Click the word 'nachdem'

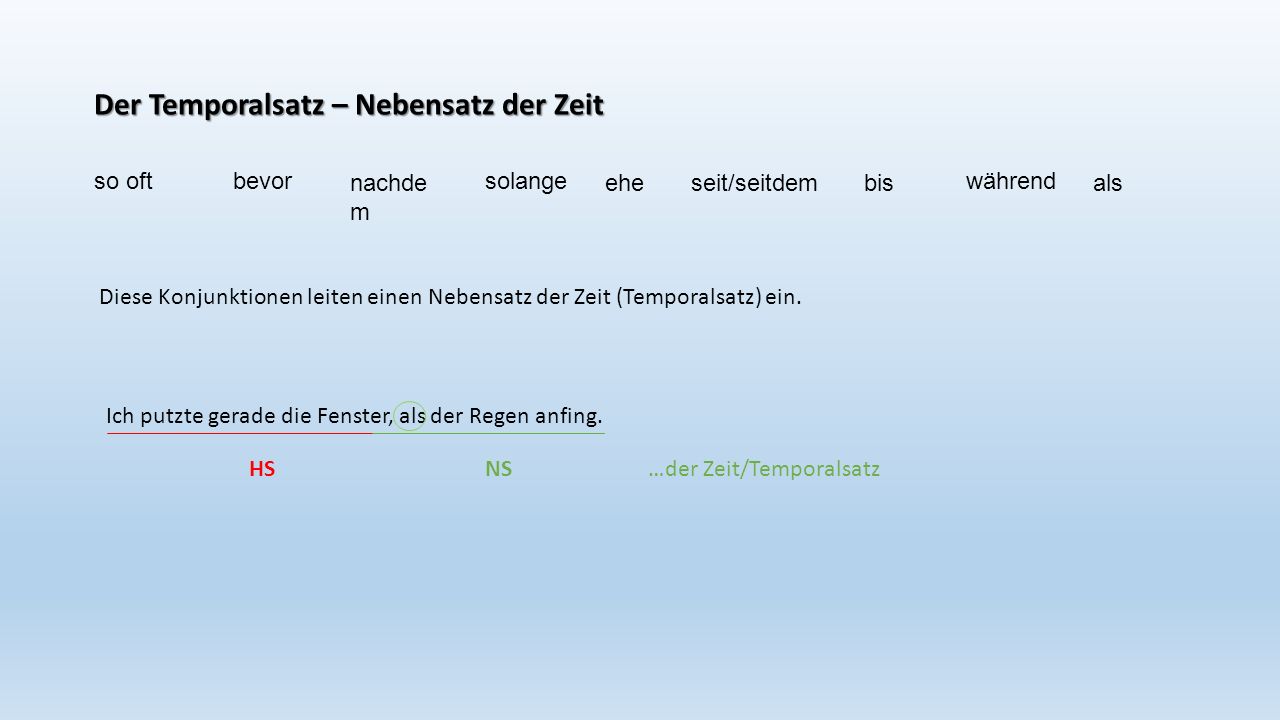pyautogui.click(x=388, y=198)
